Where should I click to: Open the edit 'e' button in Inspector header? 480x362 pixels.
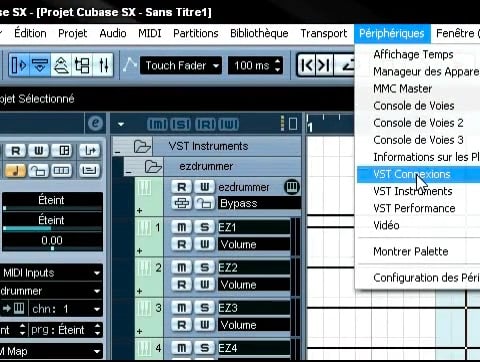[95, 124]
